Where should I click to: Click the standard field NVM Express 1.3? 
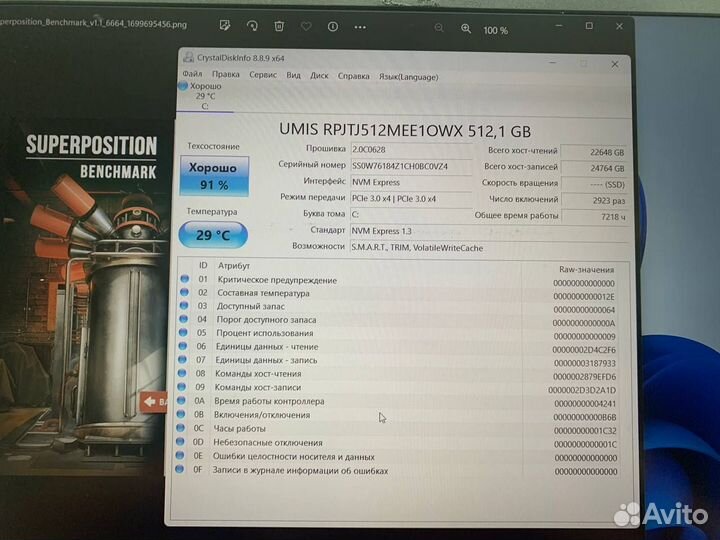click(x=488, y=231)
